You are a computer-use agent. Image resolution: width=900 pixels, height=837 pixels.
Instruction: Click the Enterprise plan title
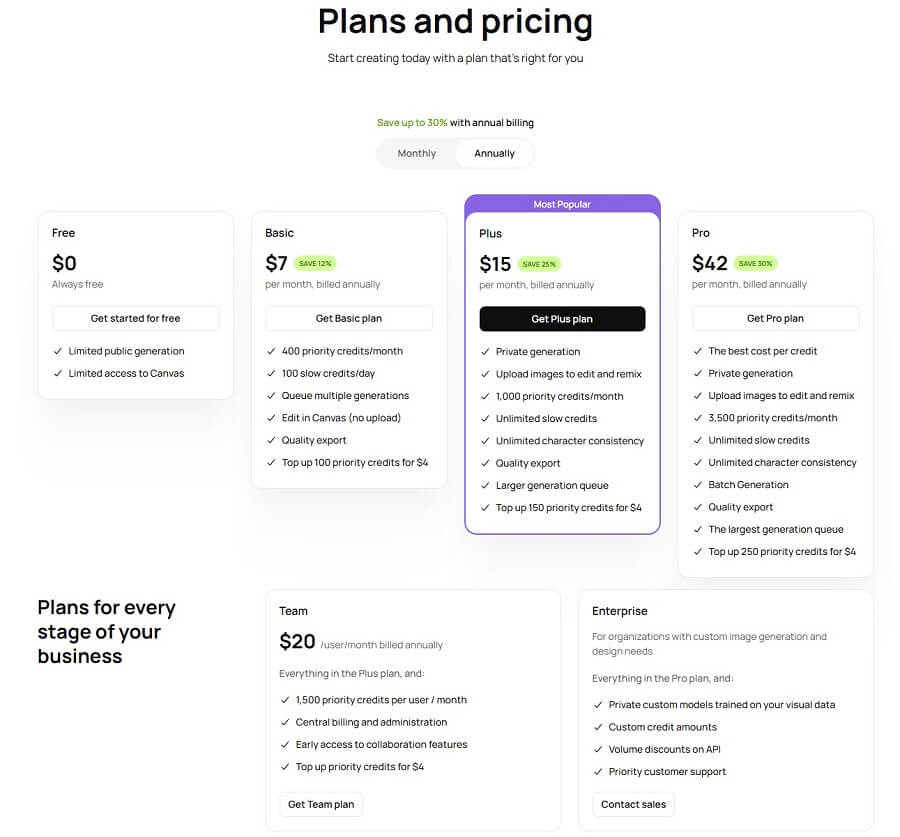click(619, 611)
